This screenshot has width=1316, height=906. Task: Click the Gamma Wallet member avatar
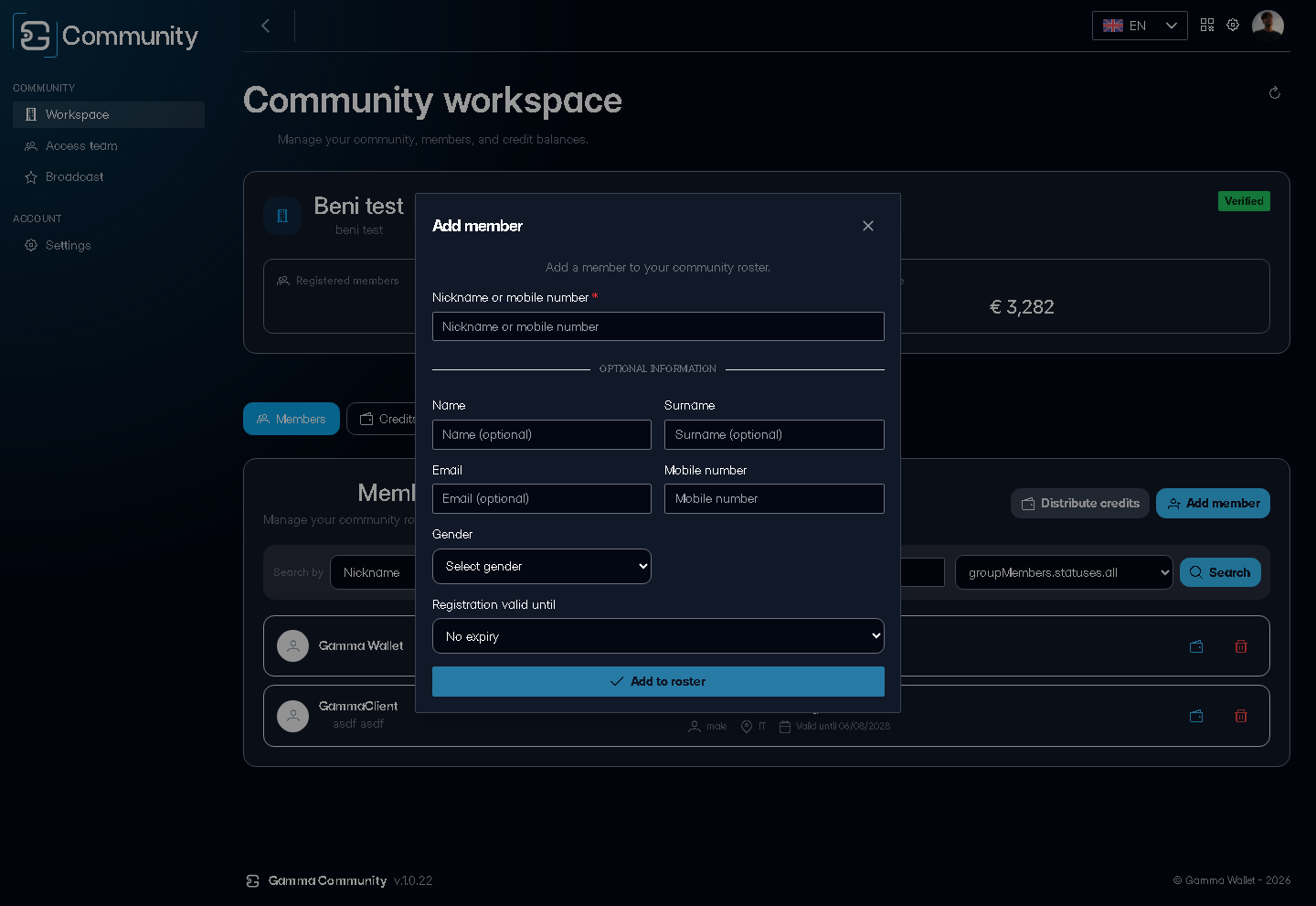pos(292,646)
